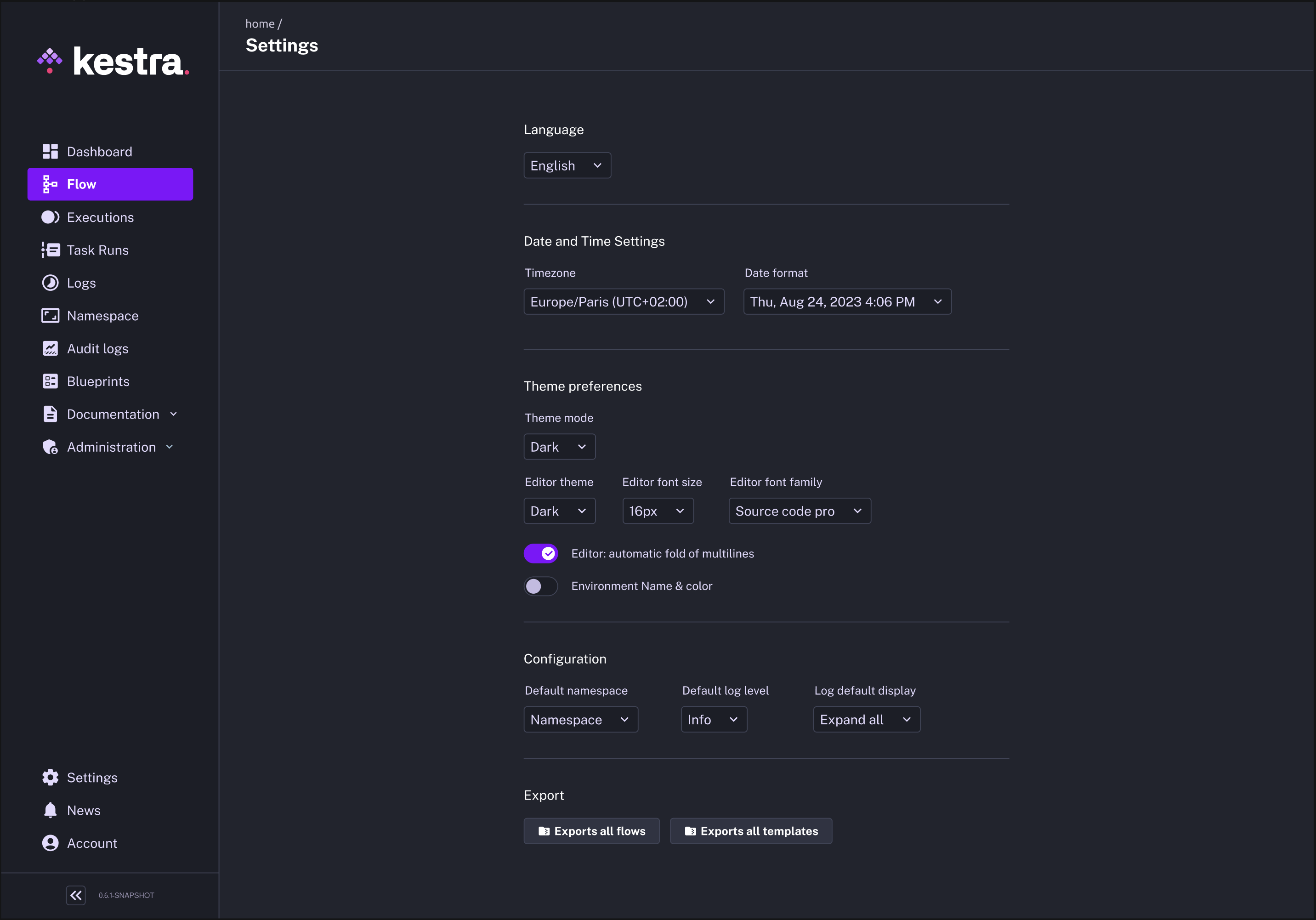Open the Namespace section
The height and width of the screenshot is (920, 1316).
[102, 315]
